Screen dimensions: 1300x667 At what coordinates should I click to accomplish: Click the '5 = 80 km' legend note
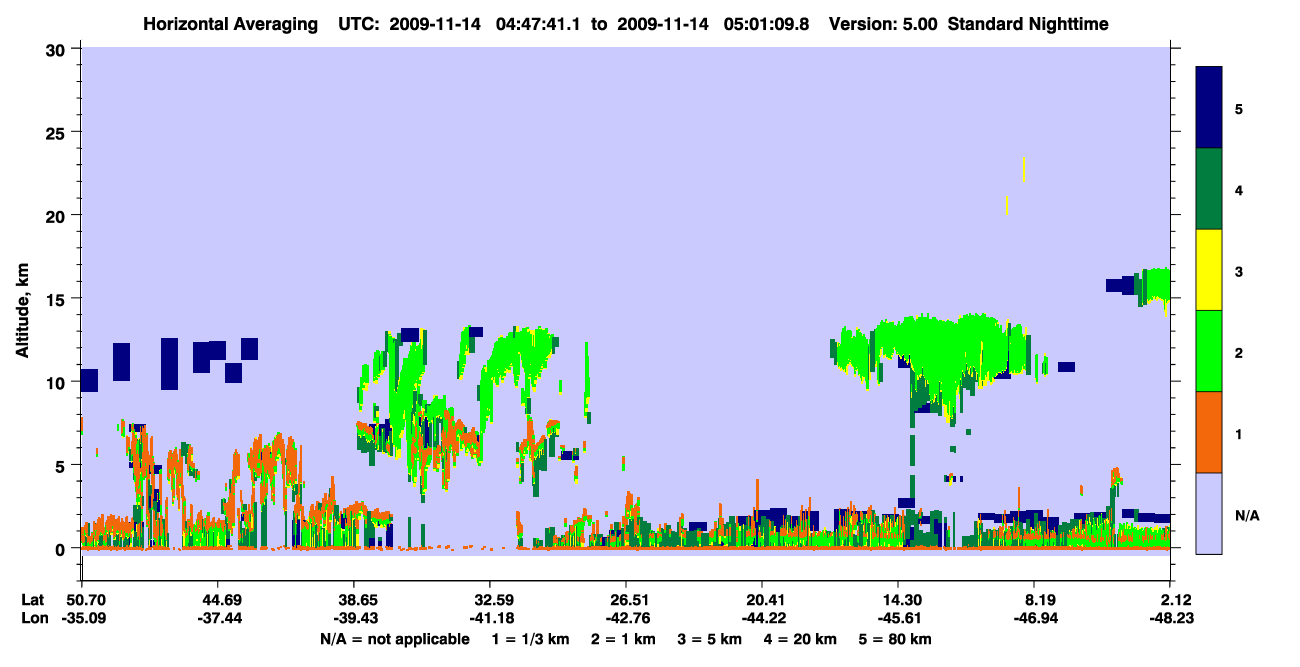coord(896,639)
